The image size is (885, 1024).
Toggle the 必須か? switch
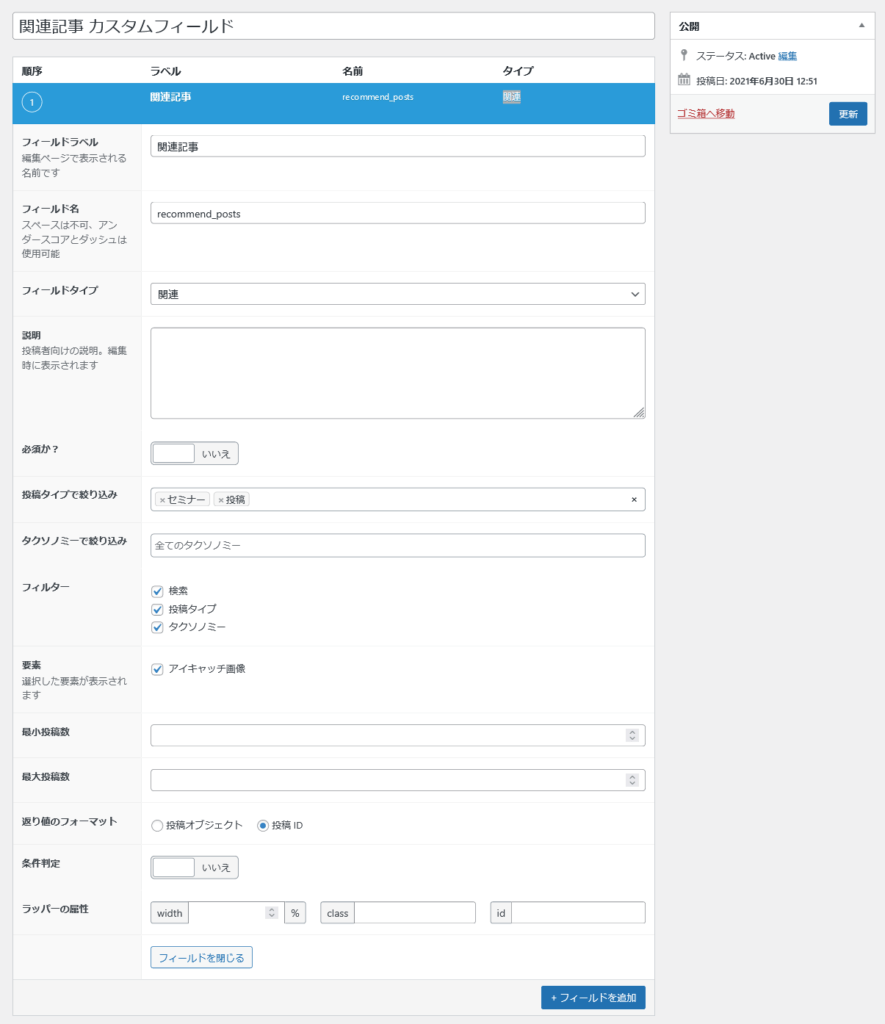tap(194, 452)
